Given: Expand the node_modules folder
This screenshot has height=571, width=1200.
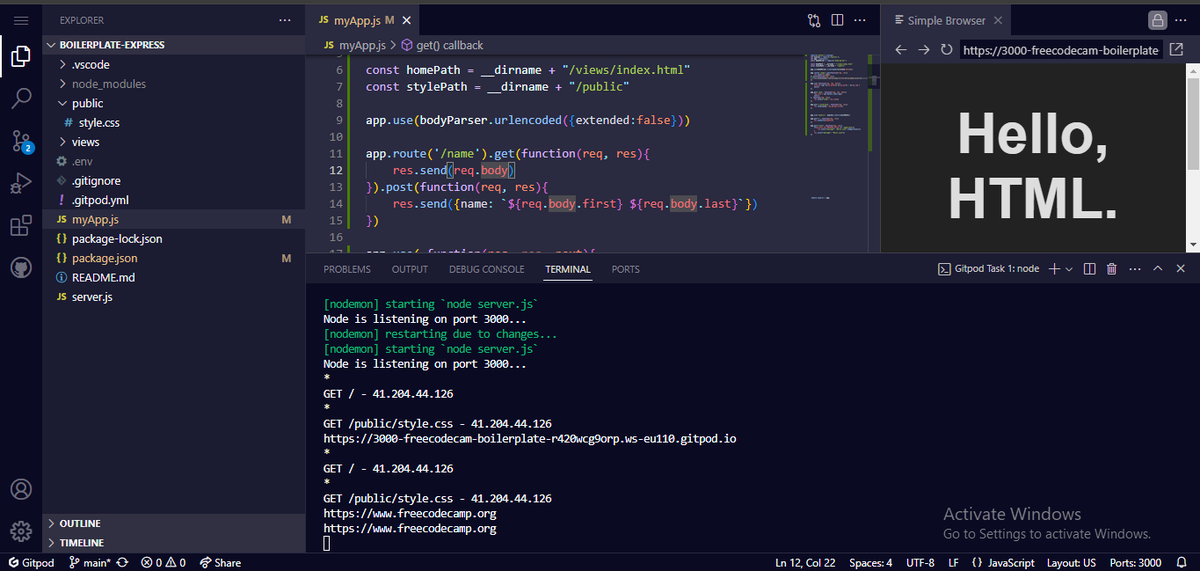Looking at the screenshot, I should coord(173,84).
